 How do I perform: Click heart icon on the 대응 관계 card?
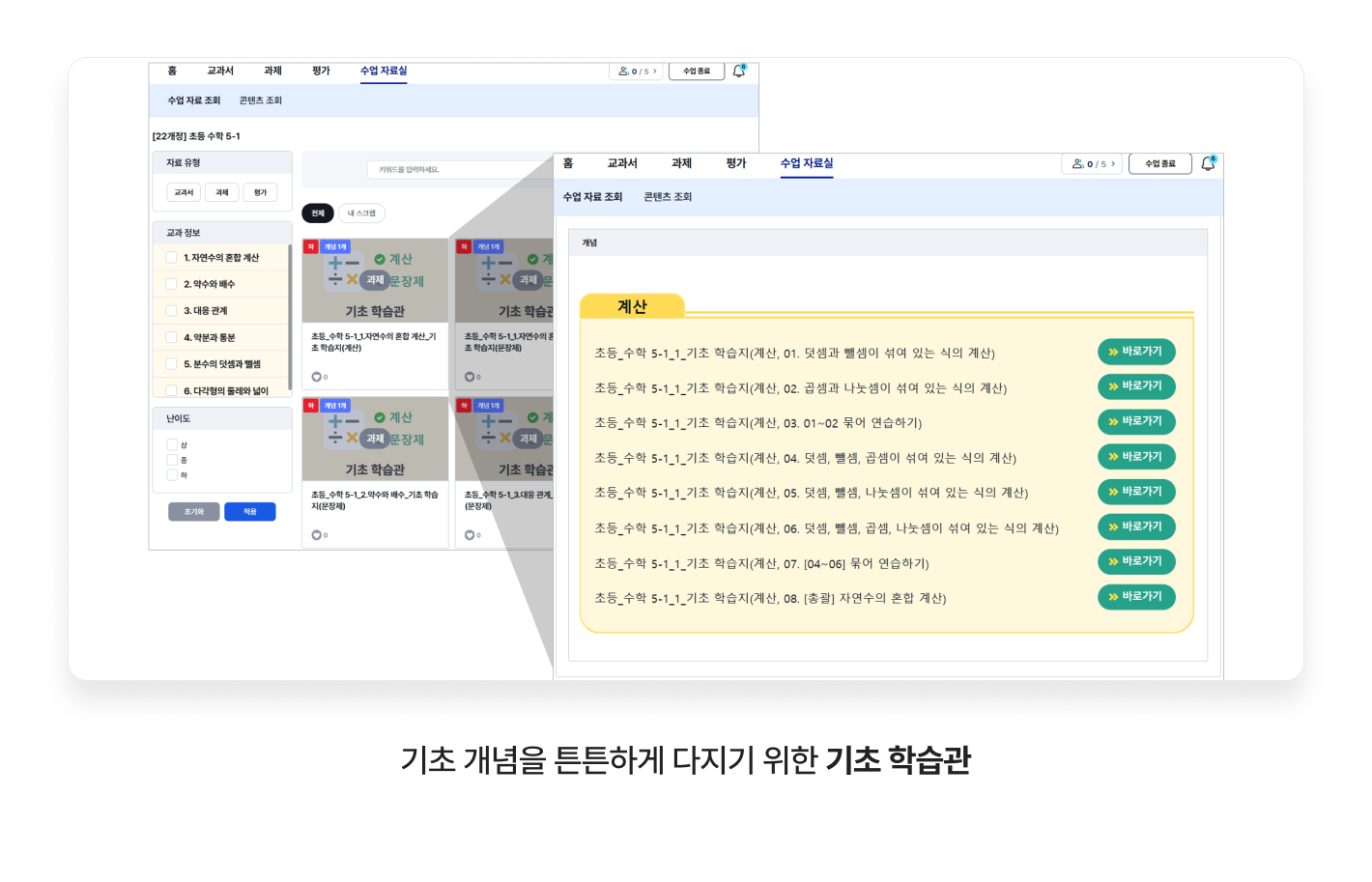click(470, 535)
